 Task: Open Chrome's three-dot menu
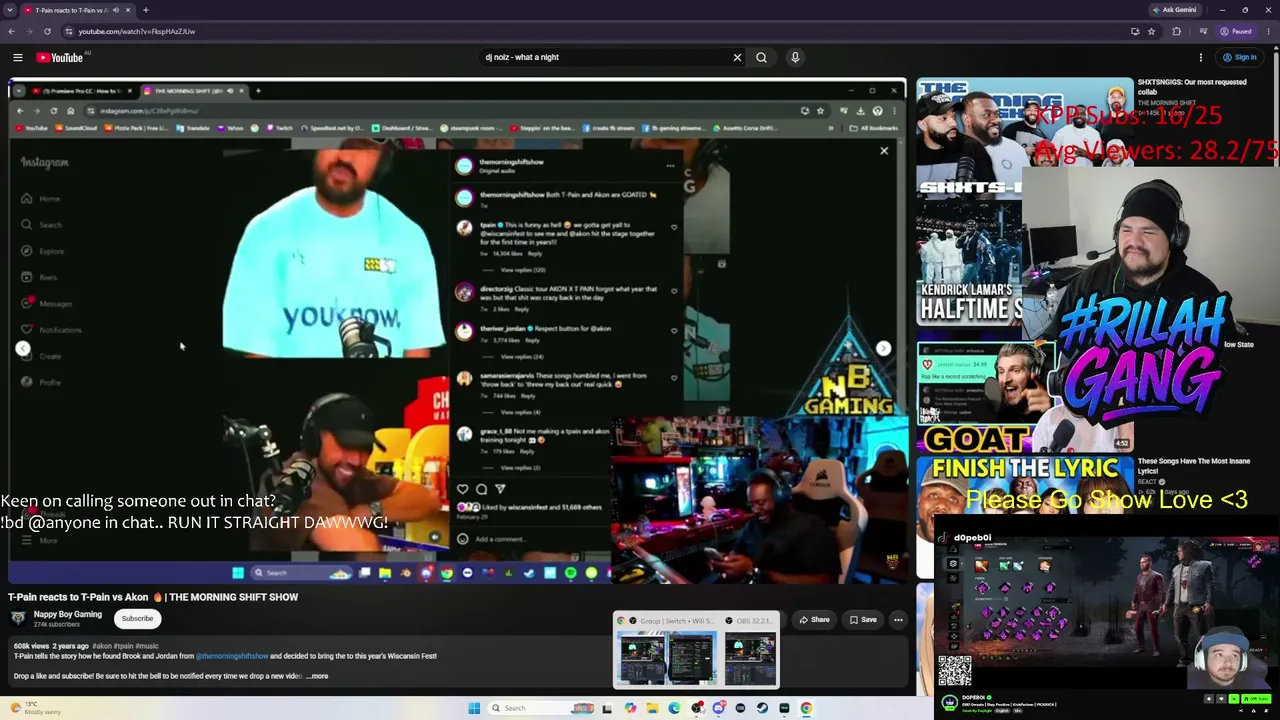1267,31
